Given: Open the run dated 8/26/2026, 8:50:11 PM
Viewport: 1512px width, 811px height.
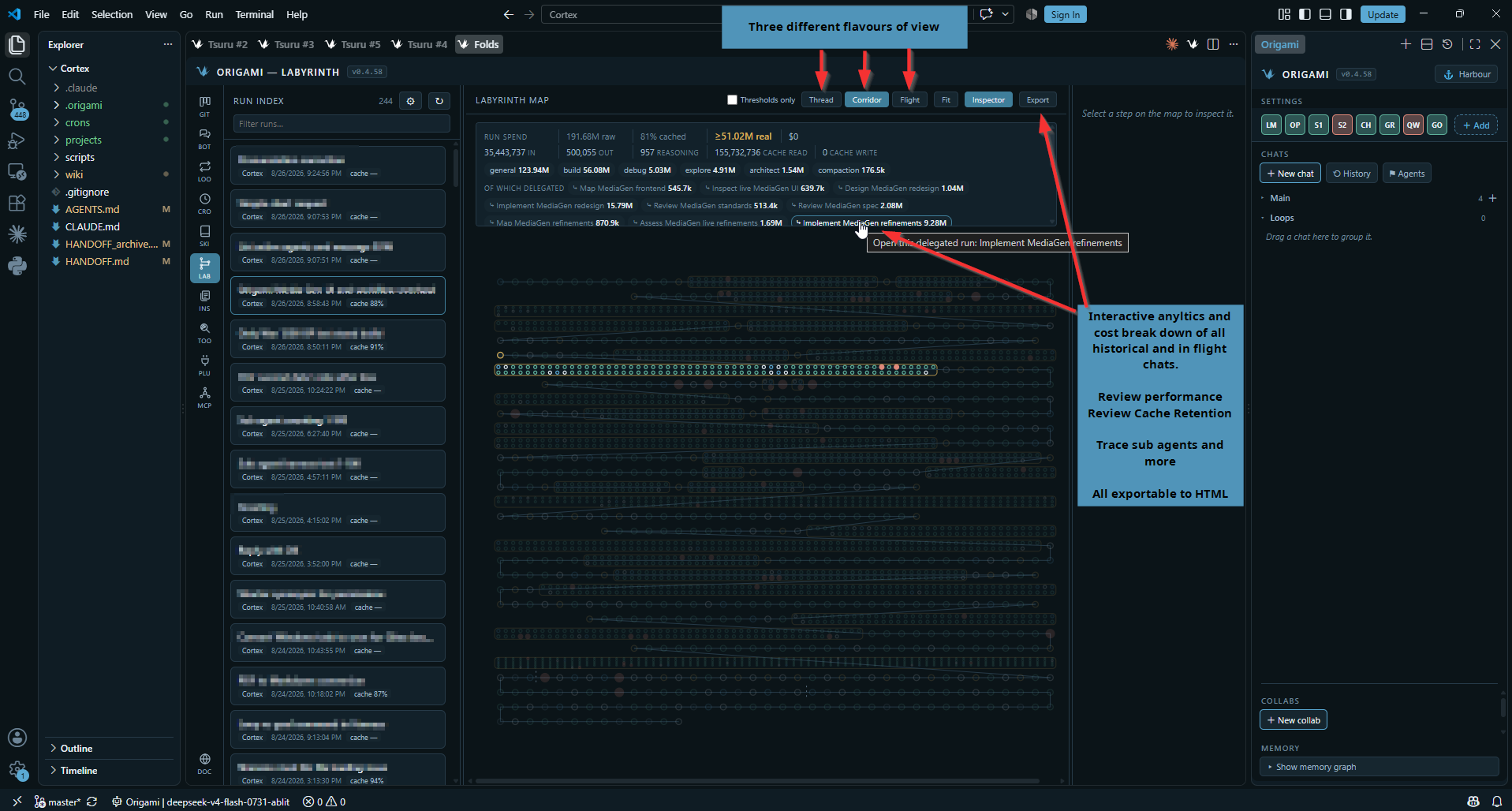Looking at the screenshot, I should 338,339.
